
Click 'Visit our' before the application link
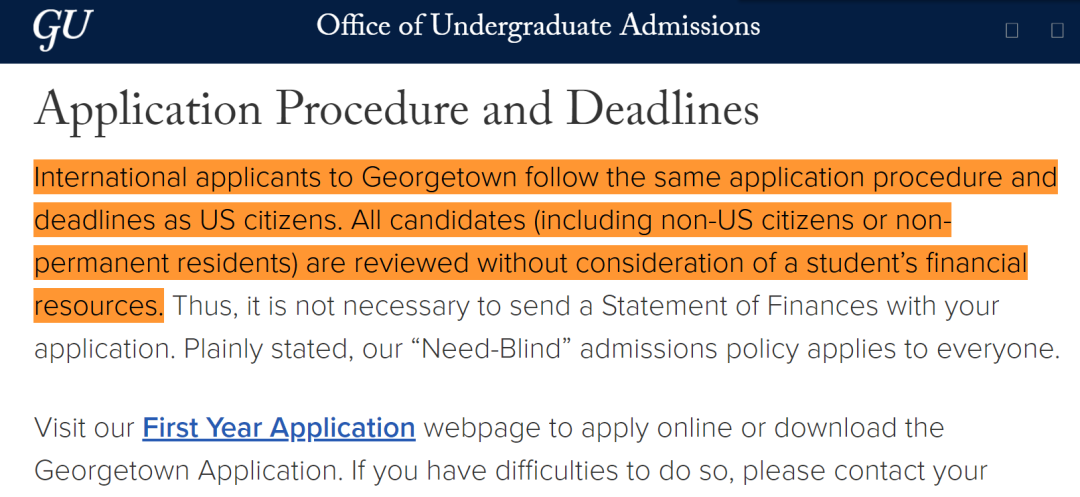(84, 427)
